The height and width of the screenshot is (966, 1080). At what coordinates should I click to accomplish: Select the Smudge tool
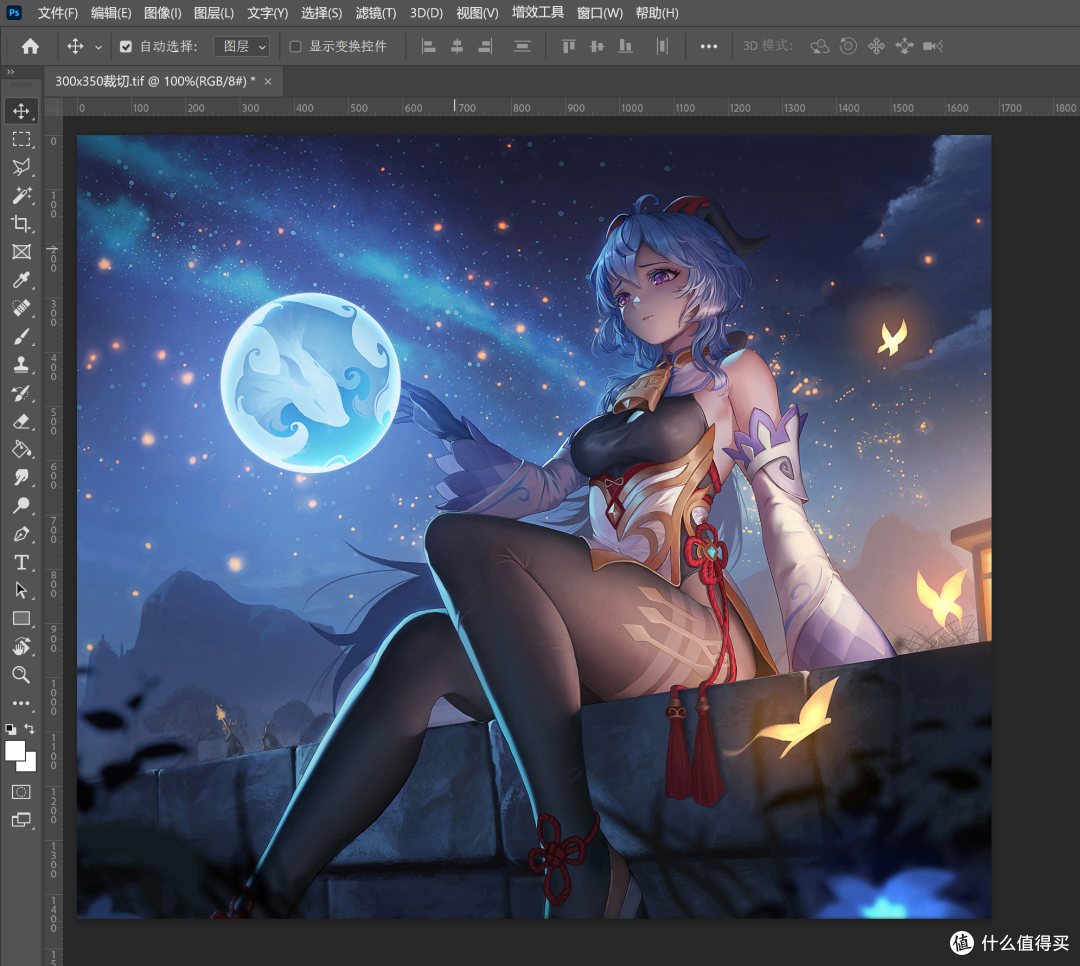(x=21, y=477)
